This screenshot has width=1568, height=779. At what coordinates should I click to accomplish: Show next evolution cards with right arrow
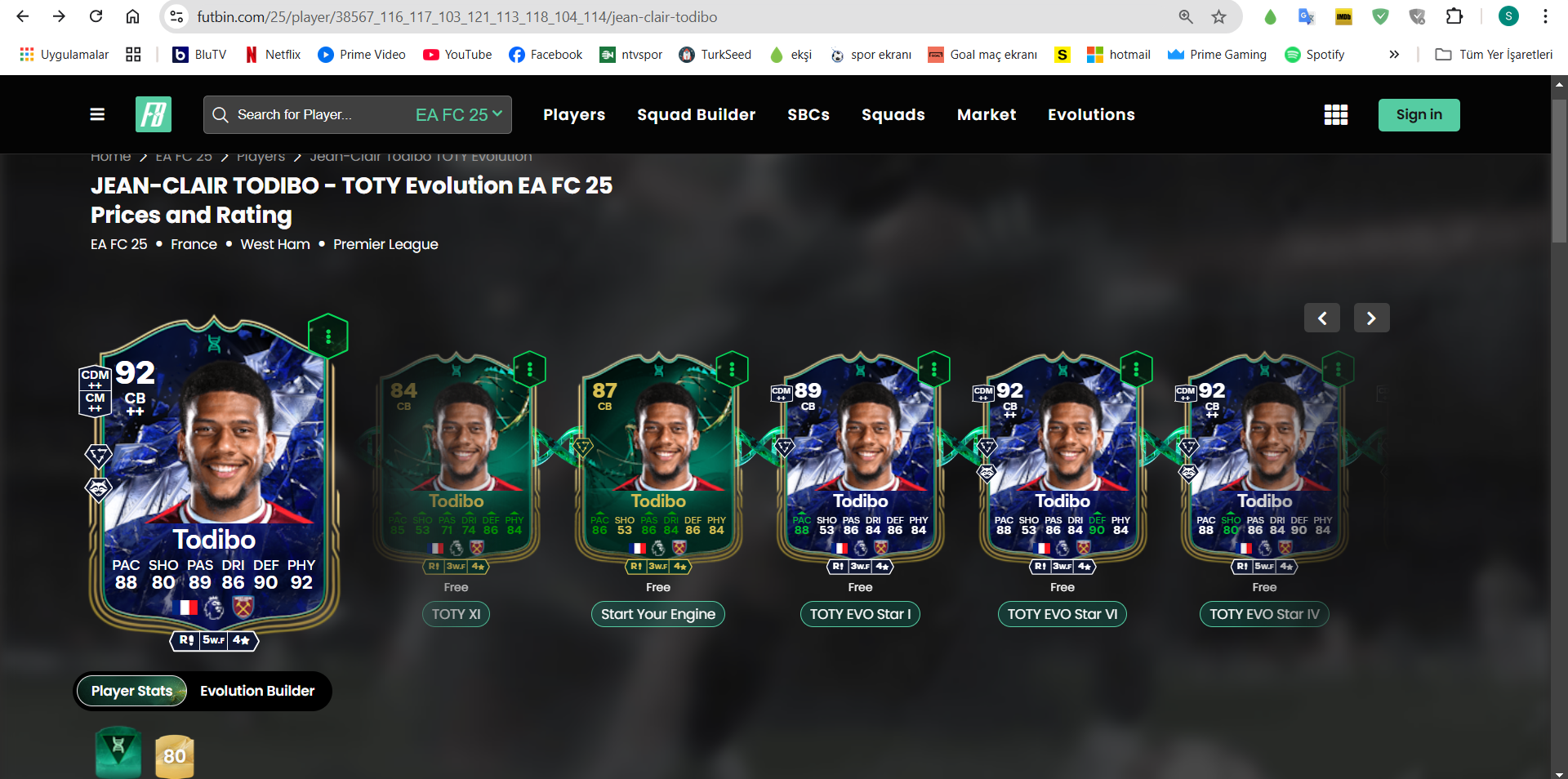coord(1372,318)
